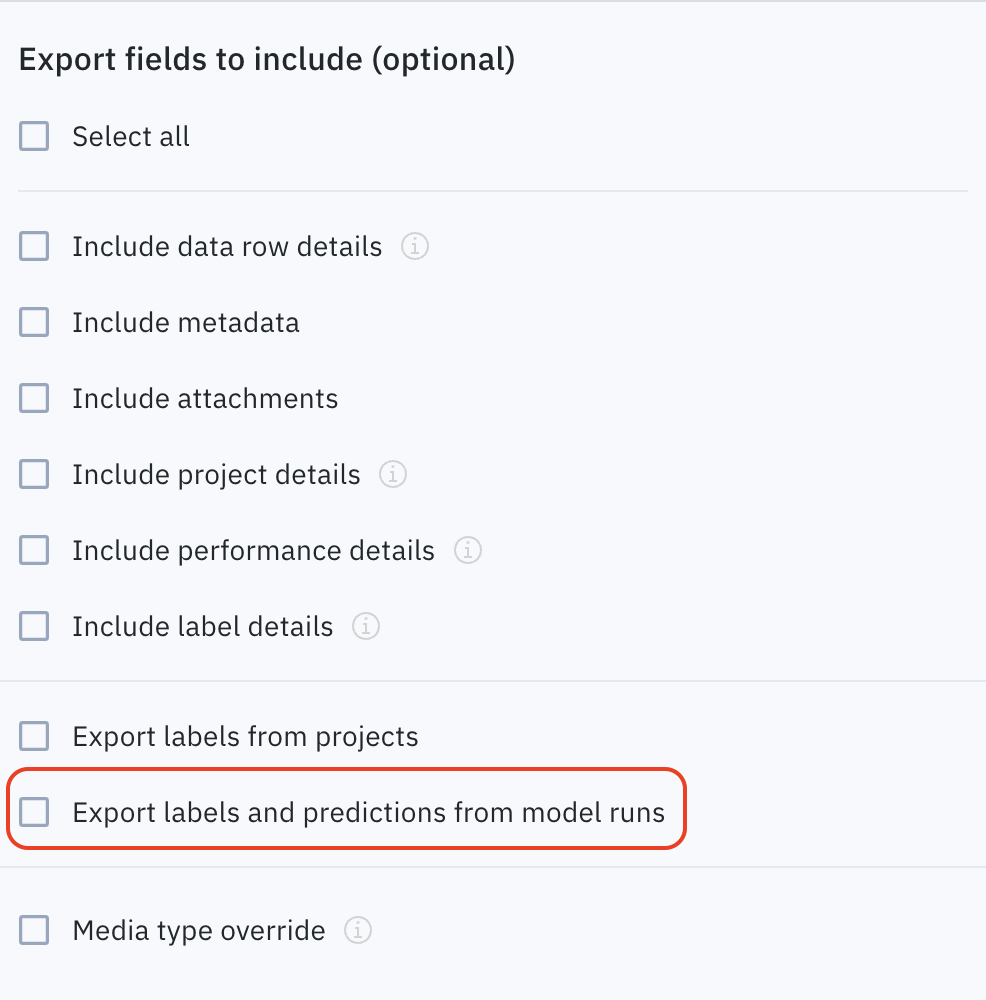Enable Include data row details checkbox
This screenshot has height=1000, width=986.
(34, 246)
